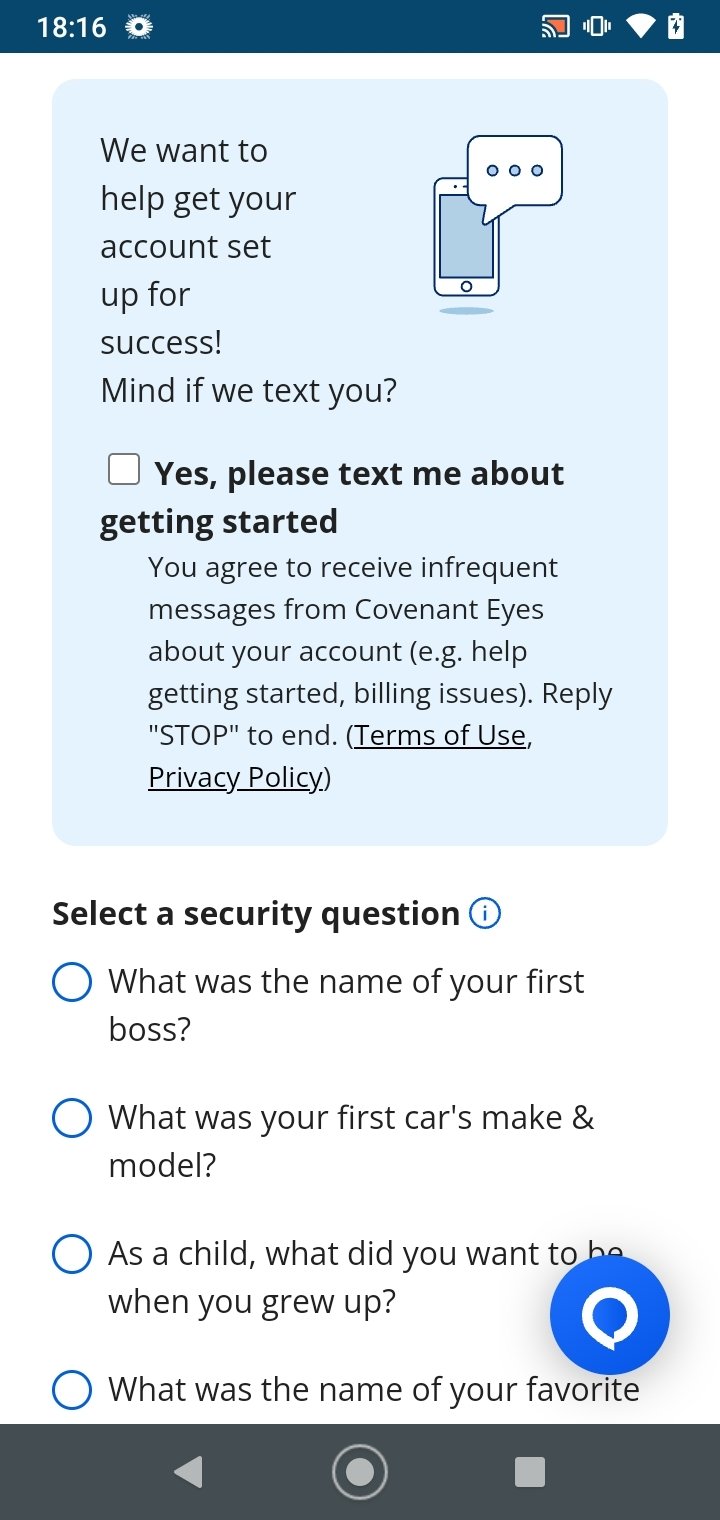
Task: Tap the cast icon in status bar
Action: pos(555,27)
